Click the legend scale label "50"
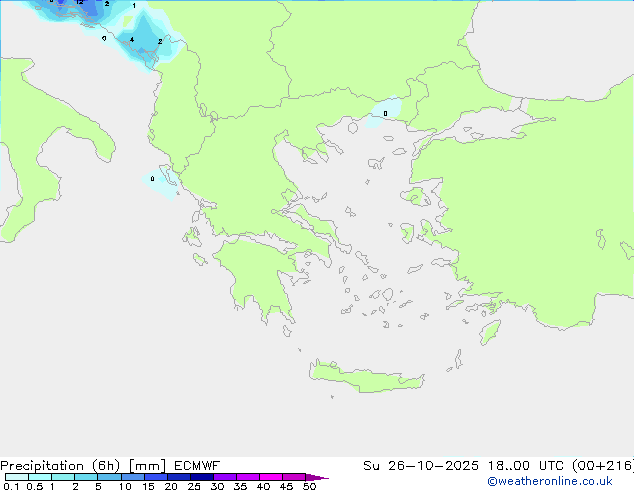Viewport: 634px width, 490px height. (x=309, y=486)
